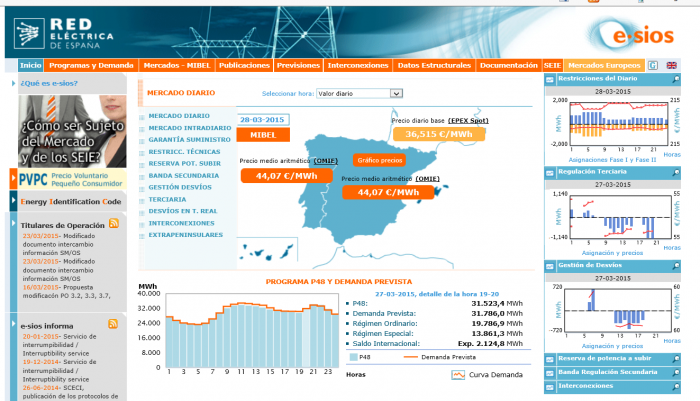700x401 pixels.
Task: Switch language with the UK flag icon
Action: click(671, 65)
